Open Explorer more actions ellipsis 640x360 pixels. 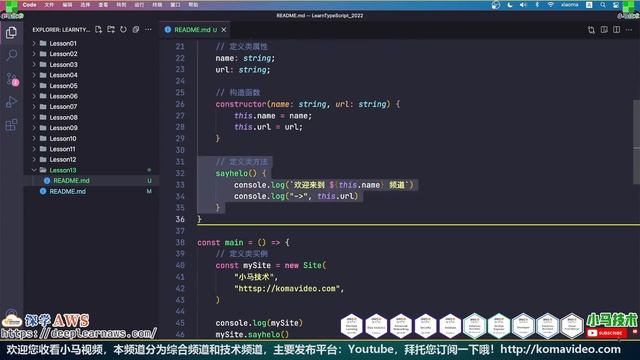(148, 29)
